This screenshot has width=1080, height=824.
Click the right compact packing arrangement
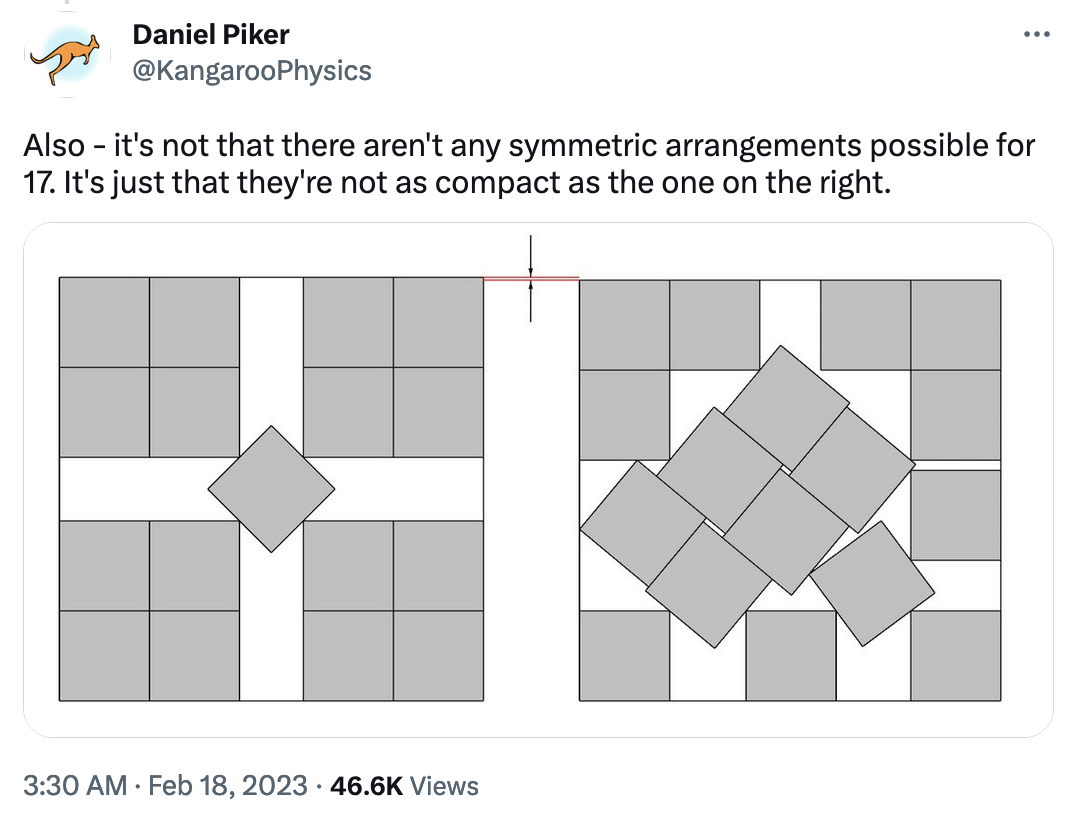coord(790,490)
